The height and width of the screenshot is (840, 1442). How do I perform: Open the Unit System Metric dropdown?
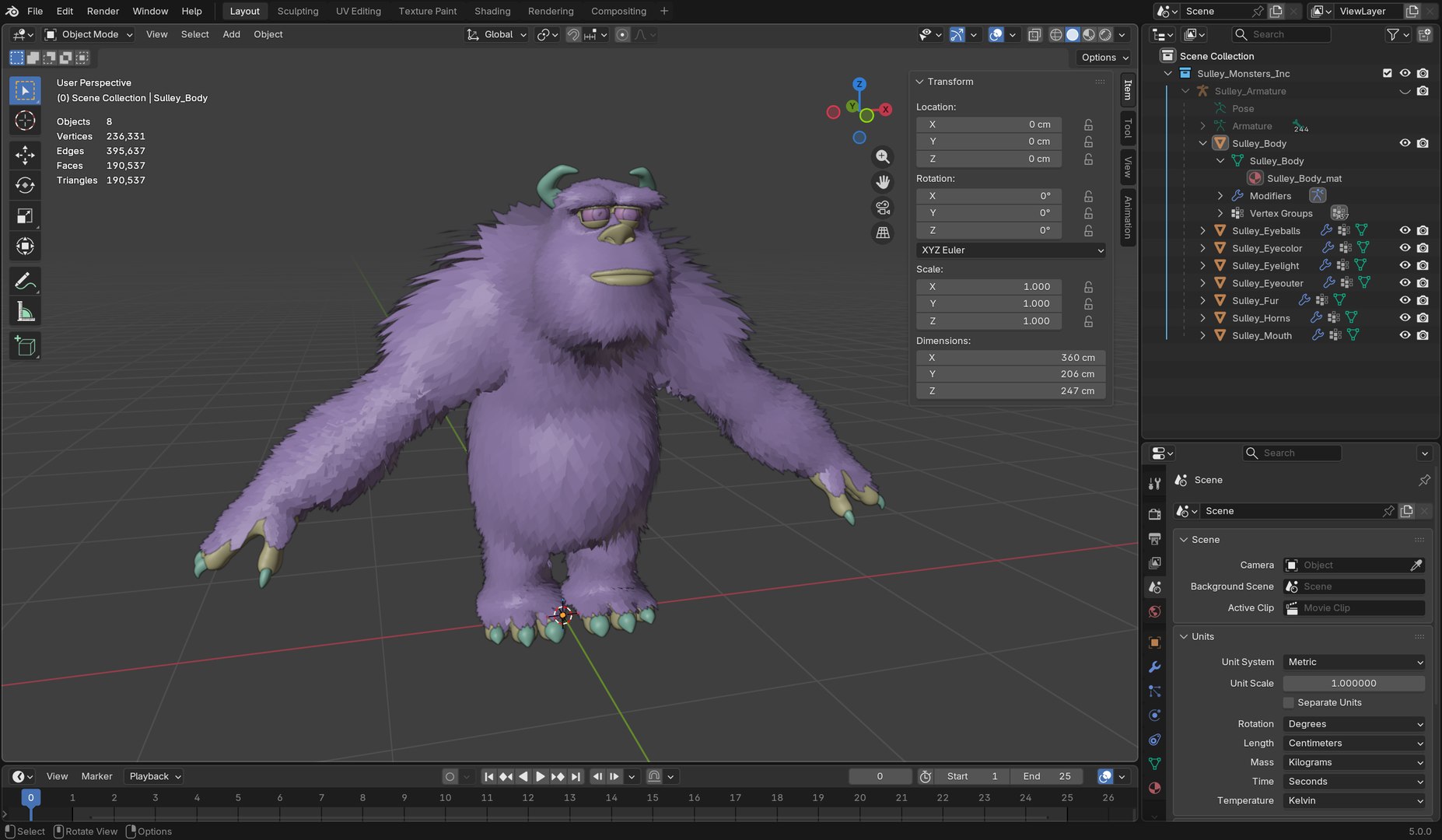click(x=1354, y=662)
